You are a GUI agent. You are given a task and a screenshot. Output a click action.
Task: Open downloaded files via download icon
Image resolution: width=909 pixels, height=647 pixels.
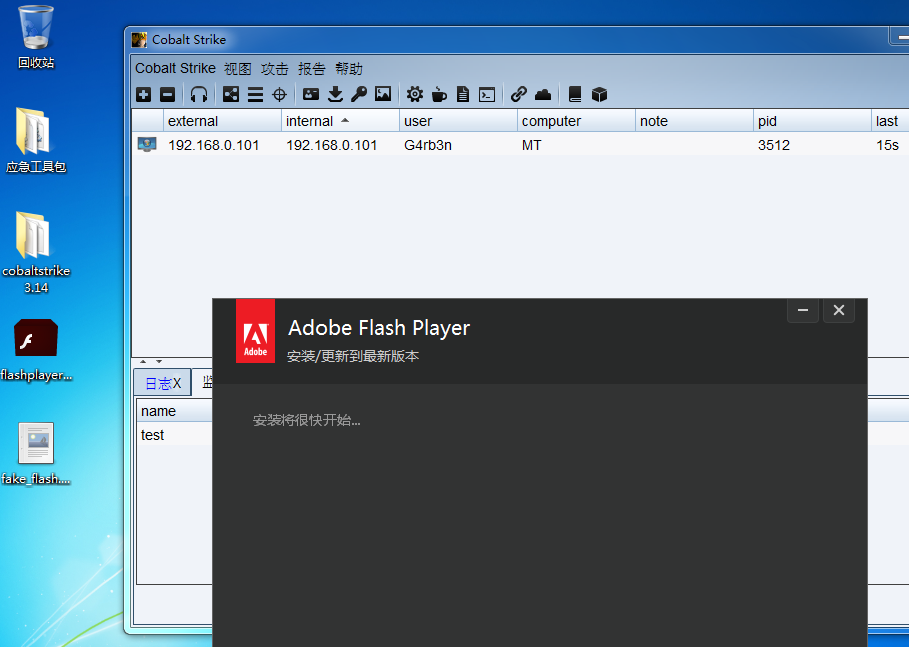pyautogui.click(x=335, y=94)
